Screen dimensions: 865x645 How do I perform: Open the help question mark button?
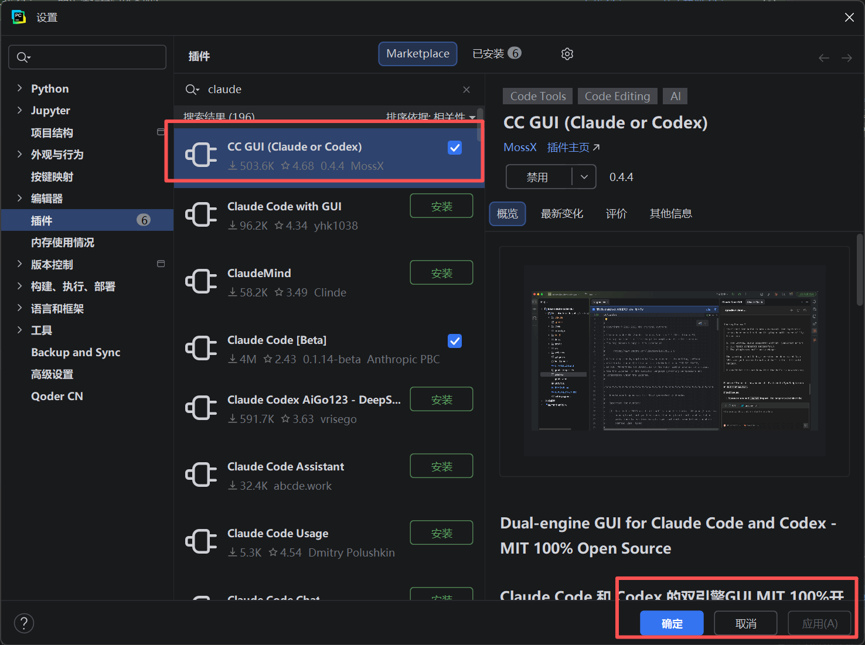click(x=24, y=623)
